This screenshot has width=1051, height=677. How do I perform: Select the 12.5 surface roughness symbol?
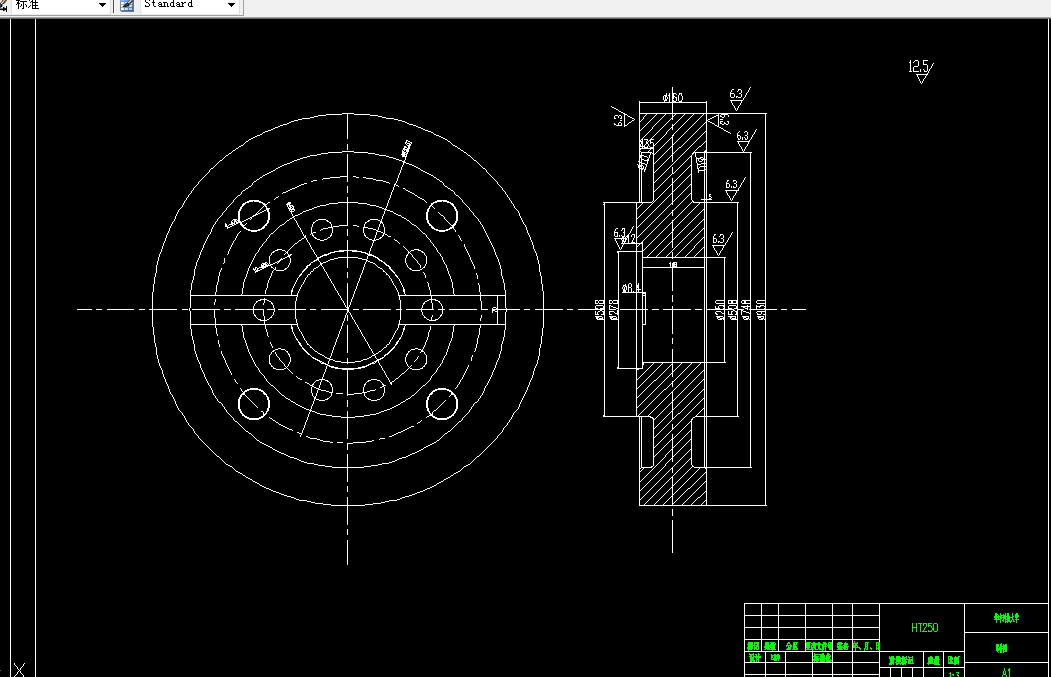pos(921,70)
